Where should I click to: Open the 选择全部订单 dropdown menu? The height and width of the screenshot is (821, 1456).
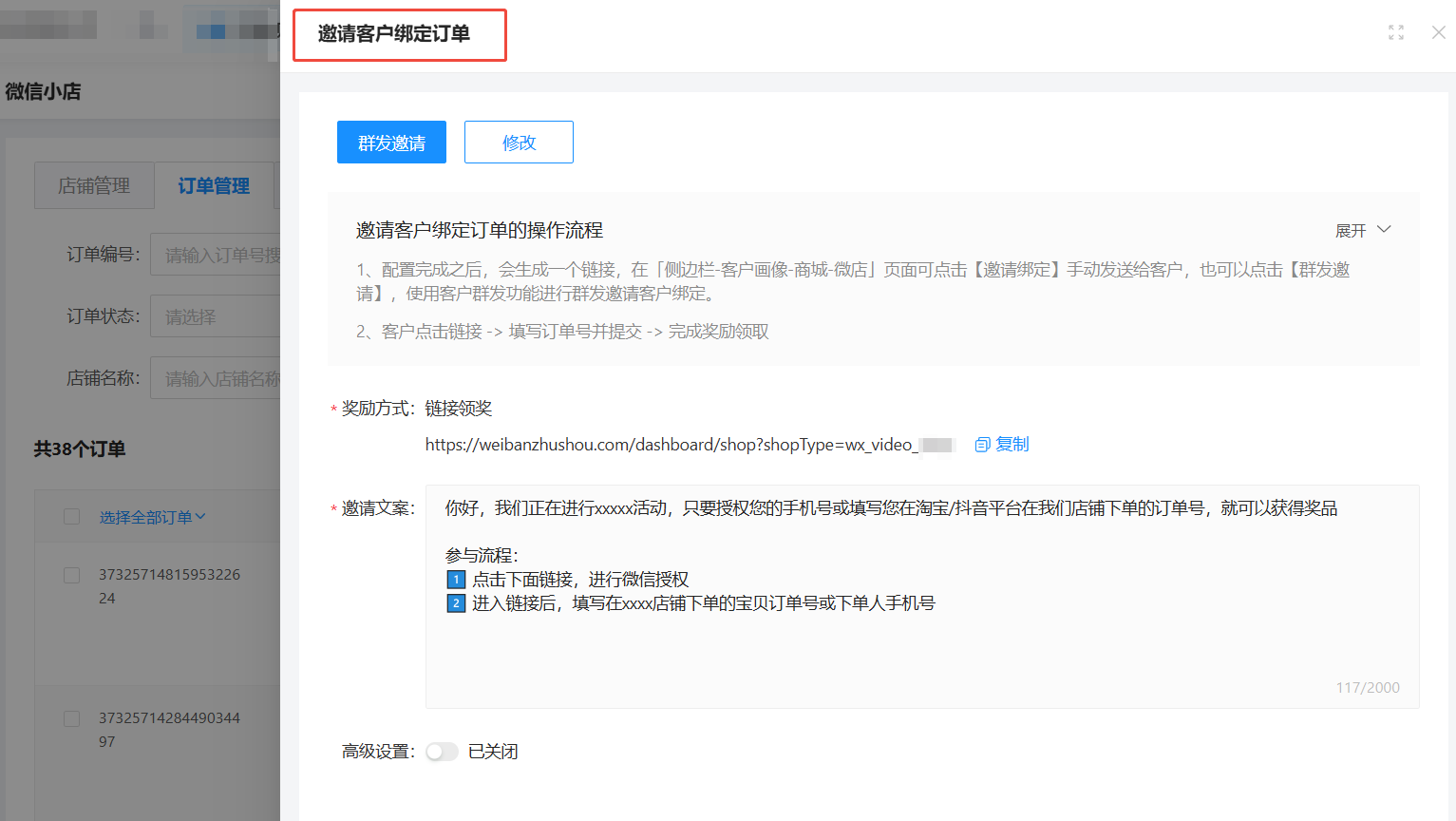(x=152, y=517)
